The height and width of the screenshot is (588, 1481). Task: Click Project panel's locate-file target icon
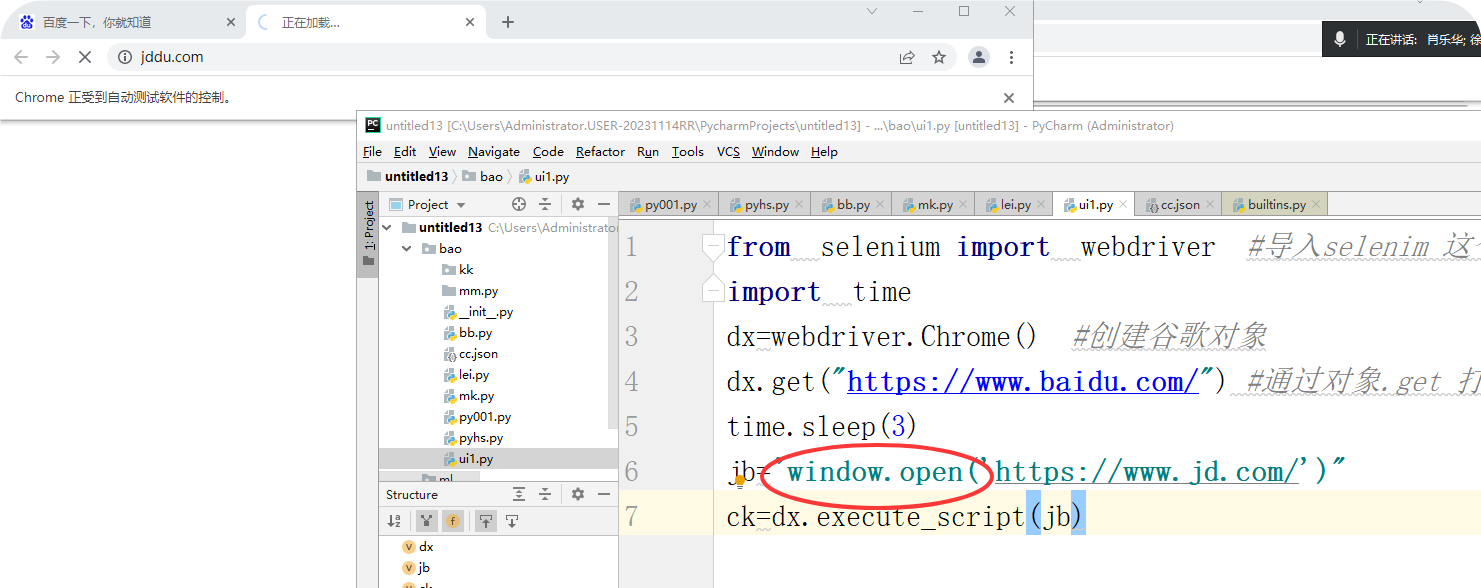pos(518,204)
